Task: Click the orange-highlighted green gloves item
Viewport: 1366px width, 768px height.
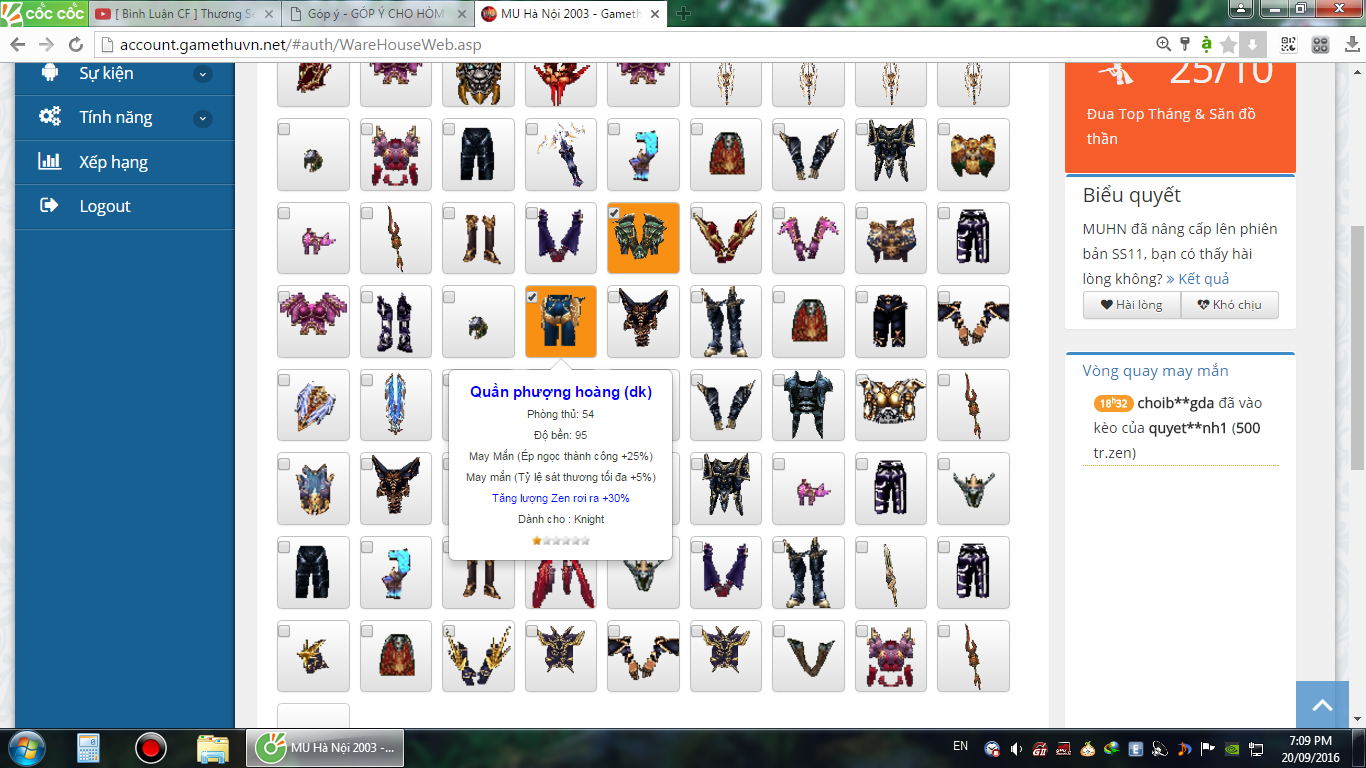Action: [x=643, y=238]
